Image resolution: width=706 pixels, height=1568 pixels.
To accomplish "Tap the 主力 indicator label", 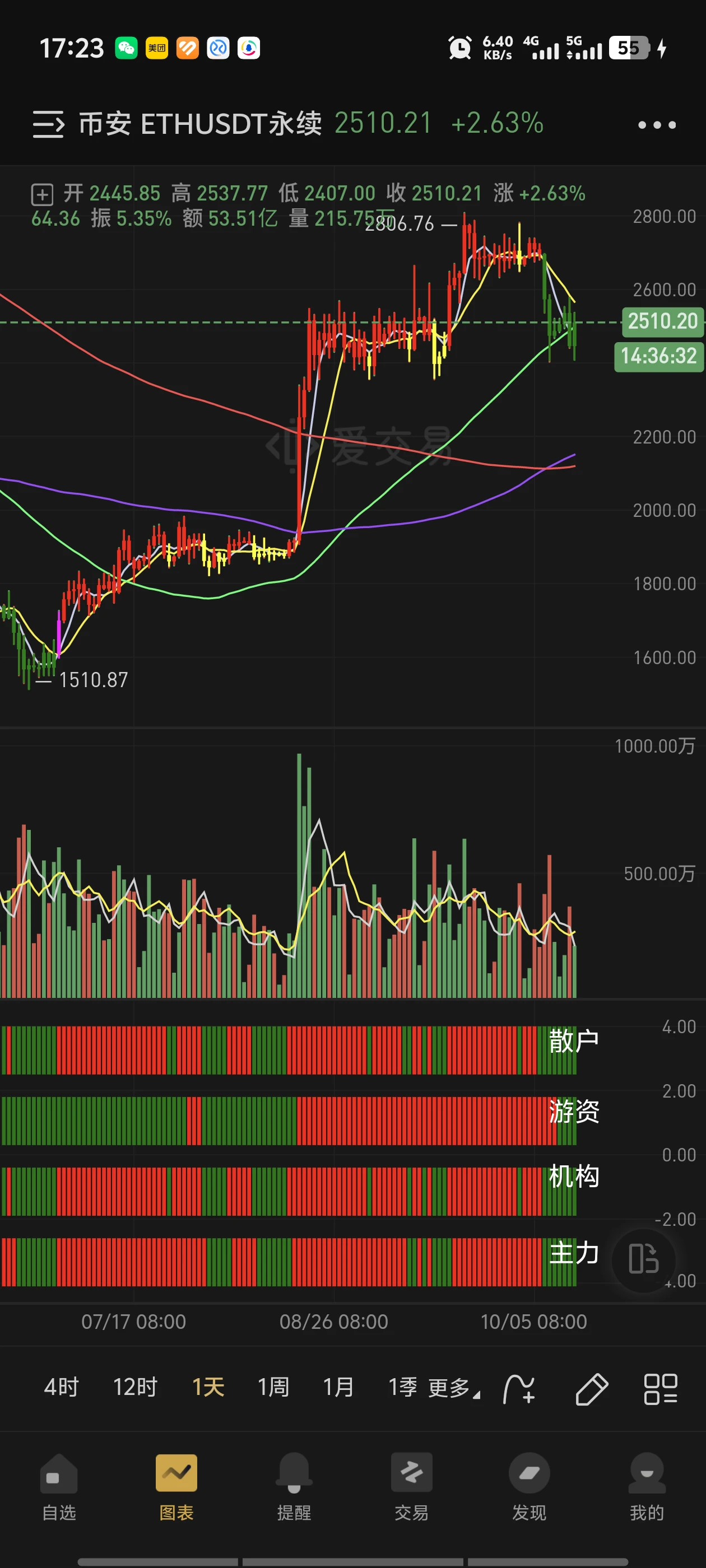I will pos(574,1253).
